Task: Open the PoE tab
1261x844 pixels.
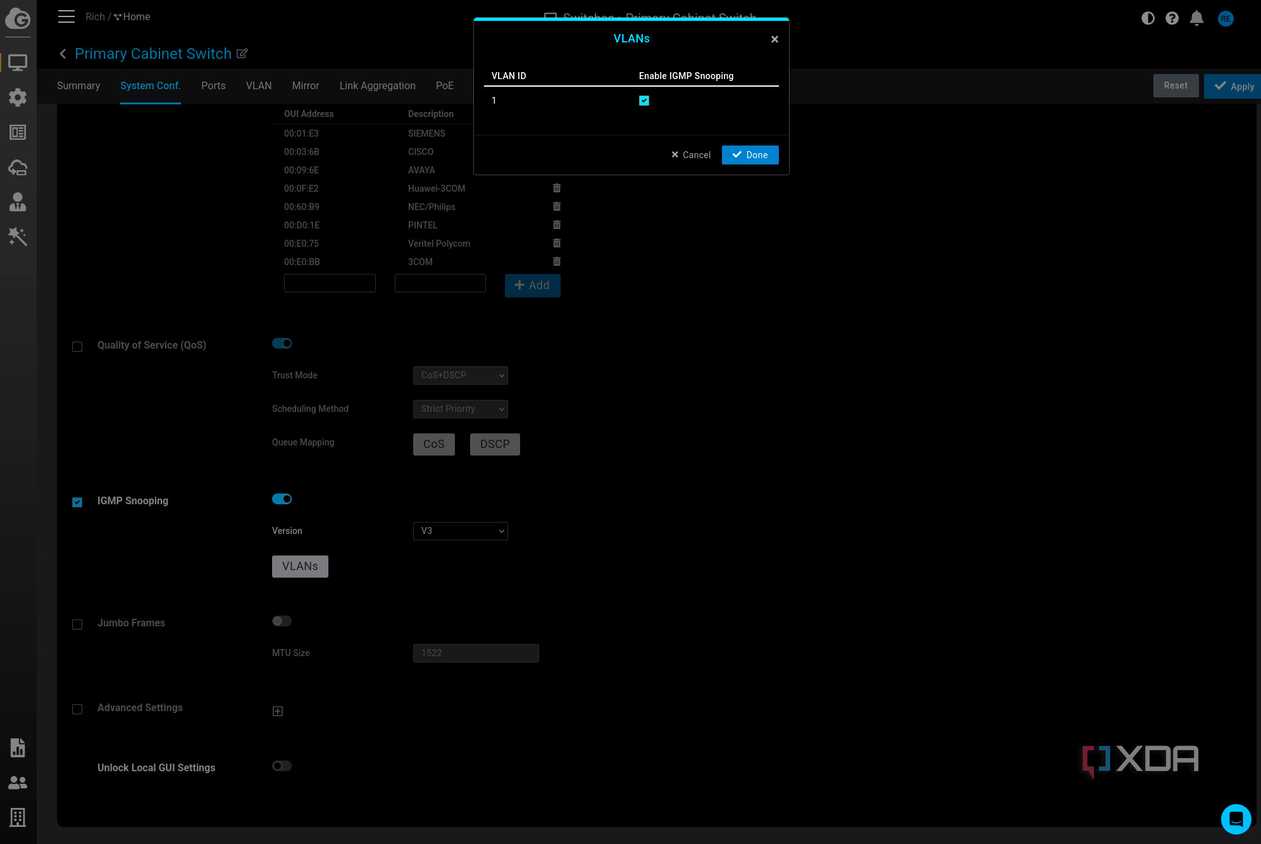Action: tap(444, 86)
